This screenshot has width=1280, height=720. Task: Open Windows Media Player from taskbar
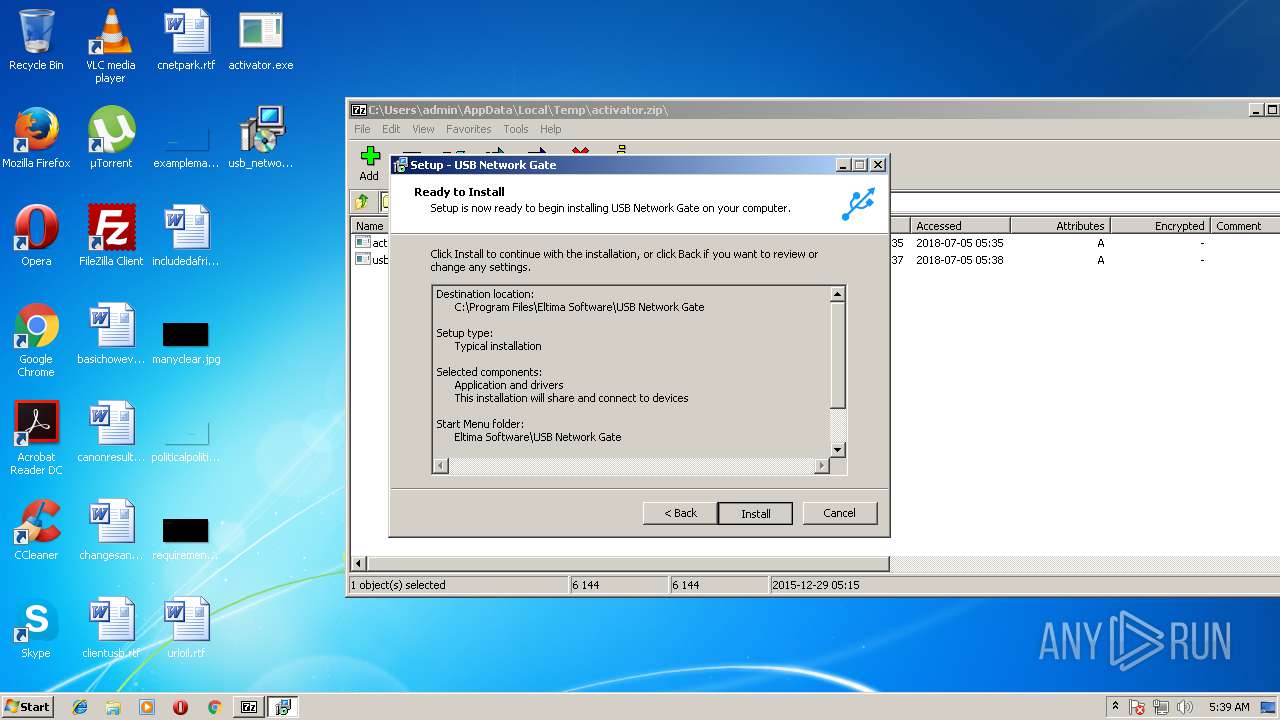(x=147, y=707)
